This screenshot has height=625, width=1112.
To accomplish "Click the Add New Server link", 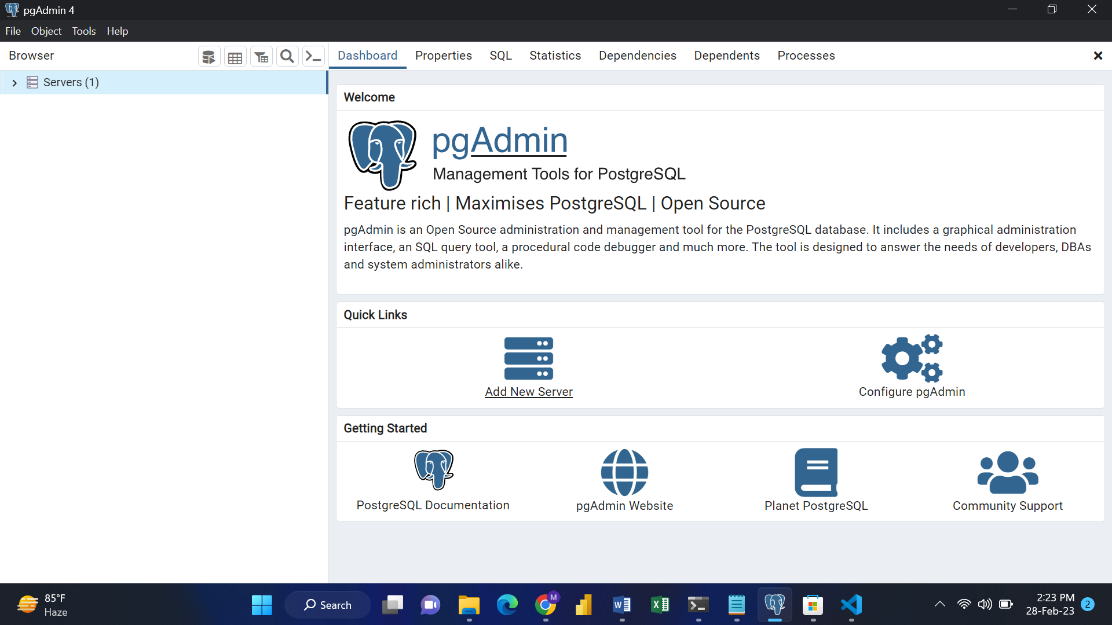I will (529, 392).
